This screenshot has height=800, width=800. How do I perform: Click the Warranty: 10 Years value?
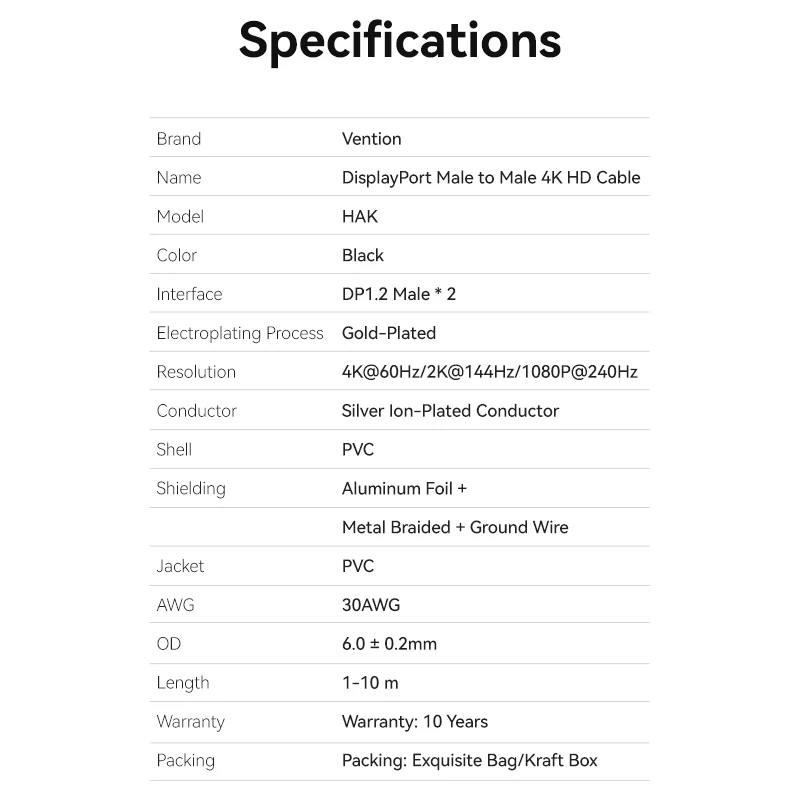point(415,722)
